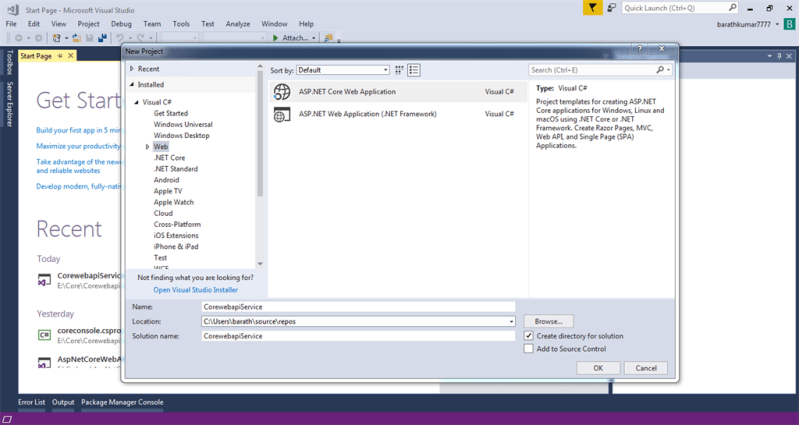Open the barathkumar7777 account dropdown
The width and height of the screenshot is (799, 425).
point(778,24)
